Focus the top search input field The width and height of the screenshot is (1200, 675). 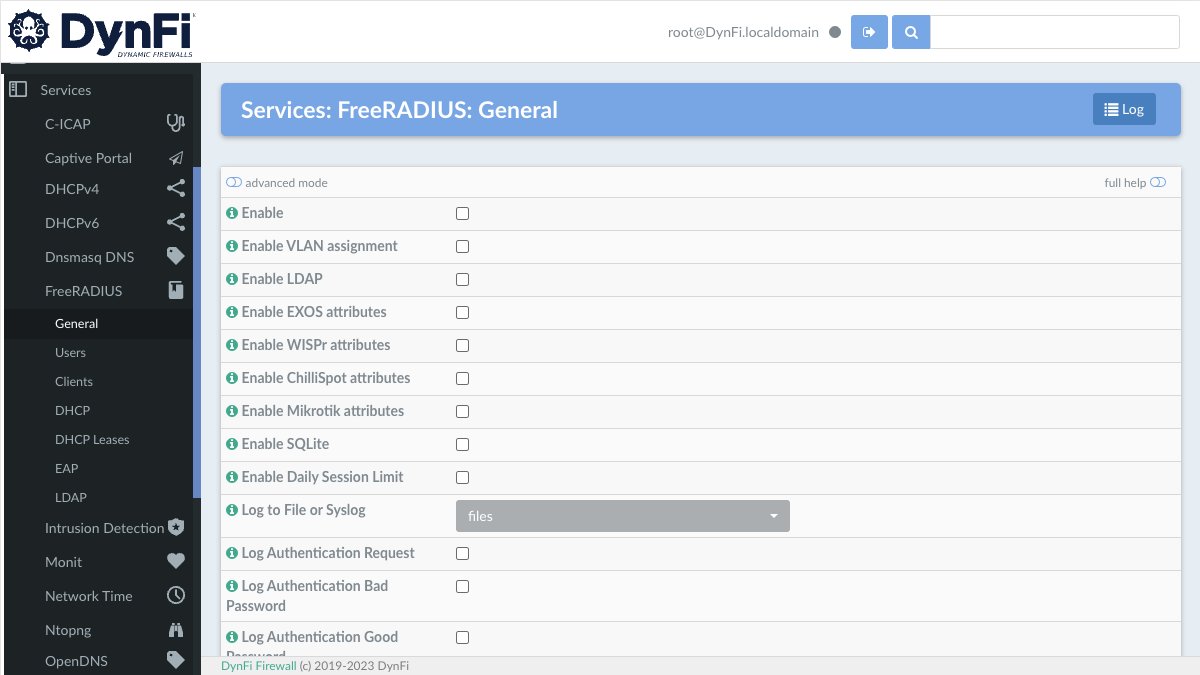pyautogui.click(x=1055, y=32)
